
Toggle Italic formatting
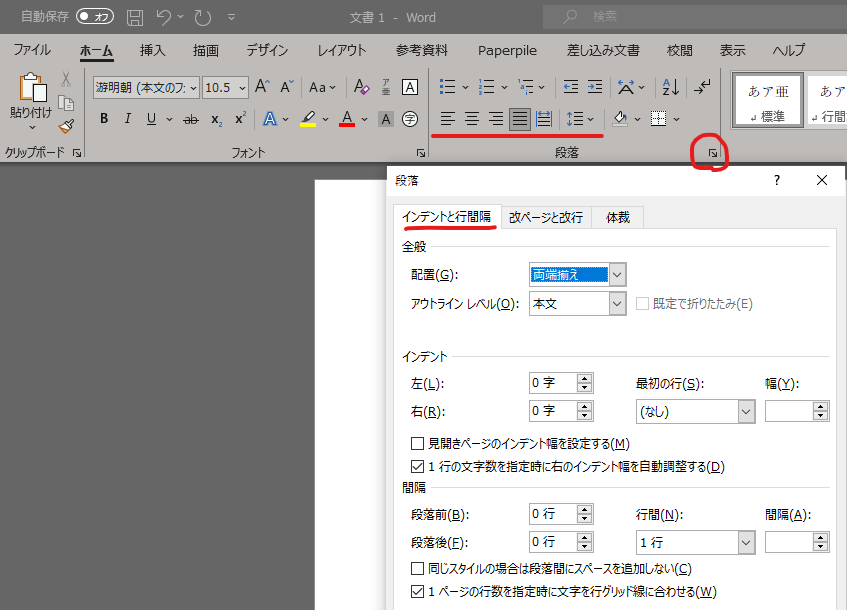point(127,119)
